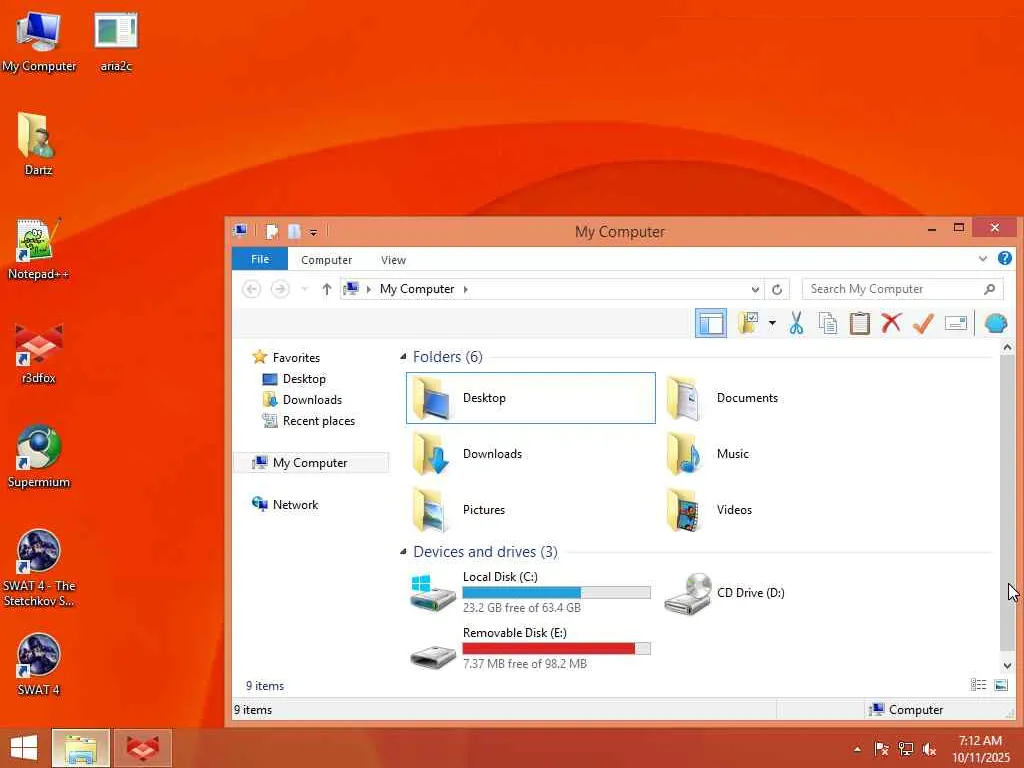This screenshot has width=1024, height=768.
Task: Open the Computer ribbon tab
Action: point(327,260)
